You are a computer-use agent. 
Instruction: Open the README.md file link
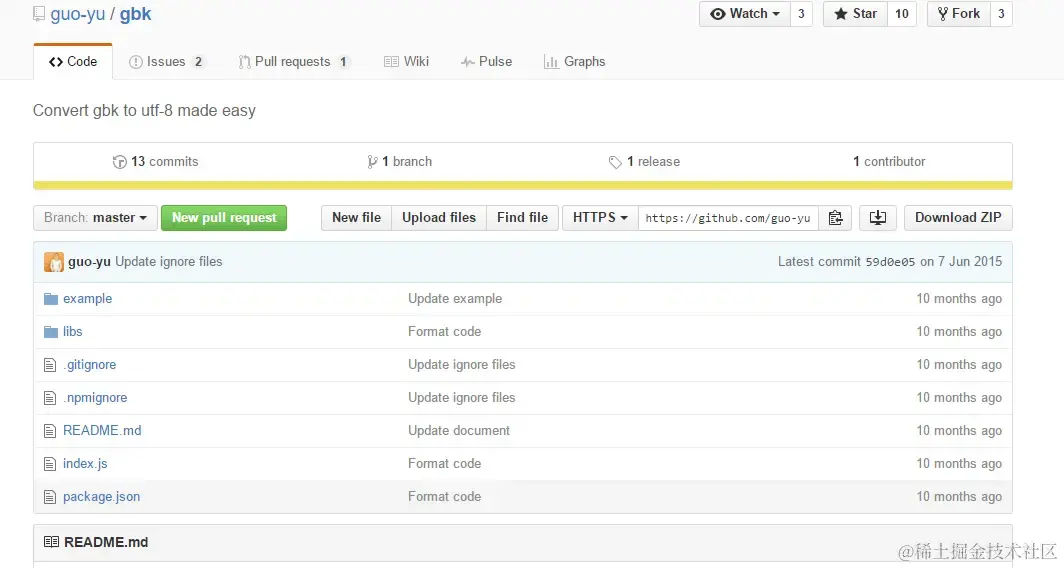pyautogui.click(x=102, y=431)
